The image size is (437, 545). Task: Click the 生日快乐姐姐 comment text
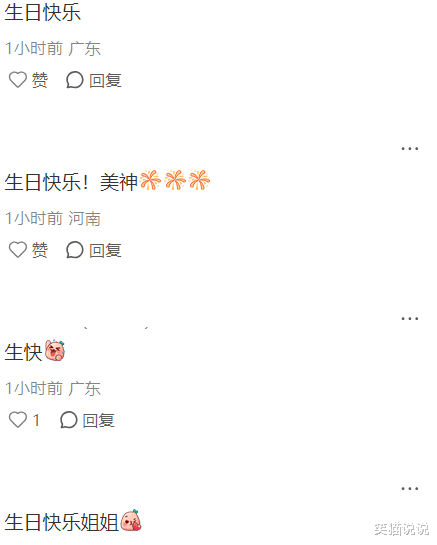(62, 522)
